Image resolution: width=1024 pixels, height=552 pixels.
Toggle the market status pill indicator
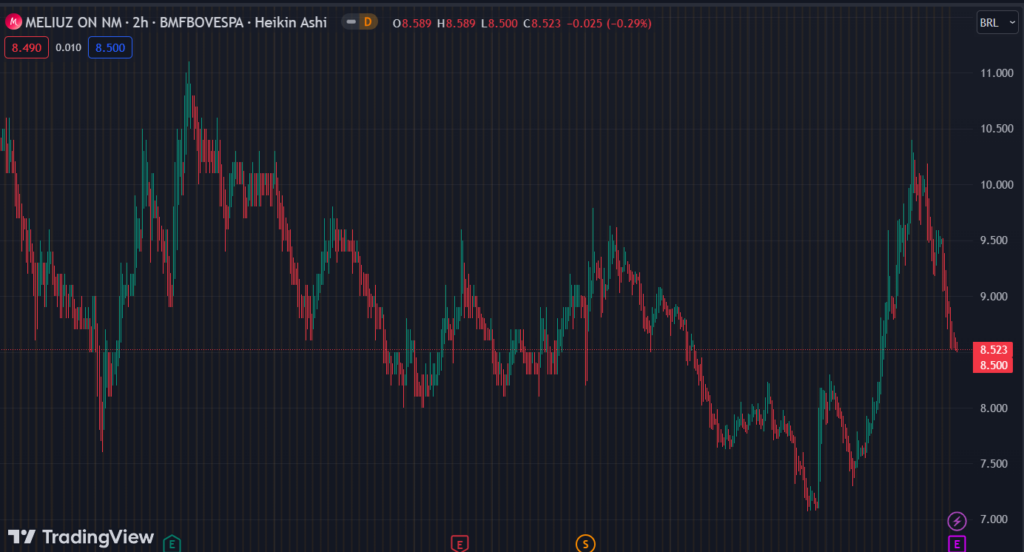[351, 22]
